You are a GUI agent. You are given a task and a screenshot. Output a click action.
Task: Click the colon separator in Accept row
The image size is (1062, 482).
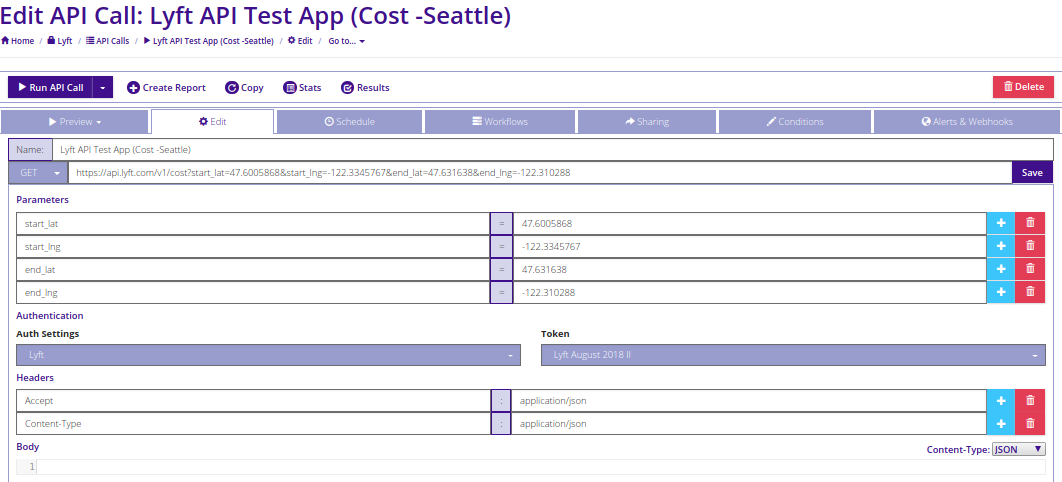tap(501, 401)
